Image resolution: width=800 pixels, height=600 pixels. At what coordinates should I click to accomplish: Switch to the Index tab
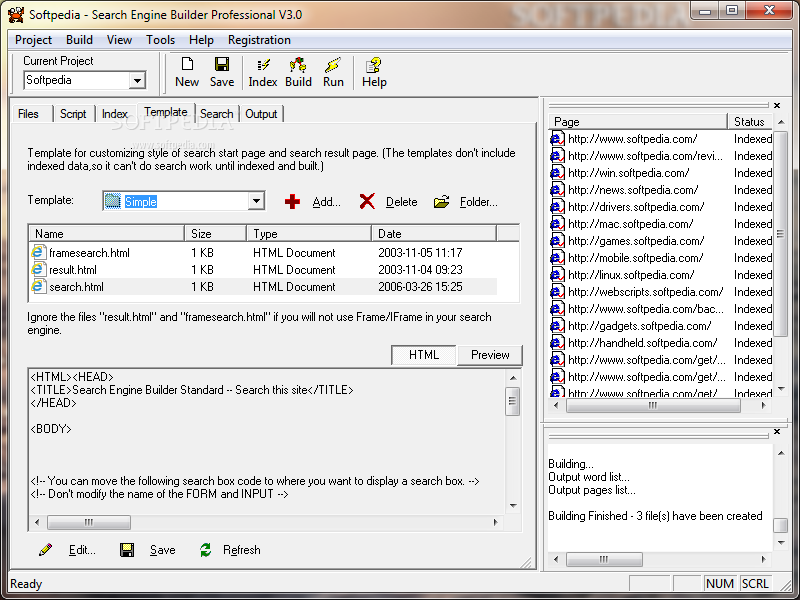[115, 114]
